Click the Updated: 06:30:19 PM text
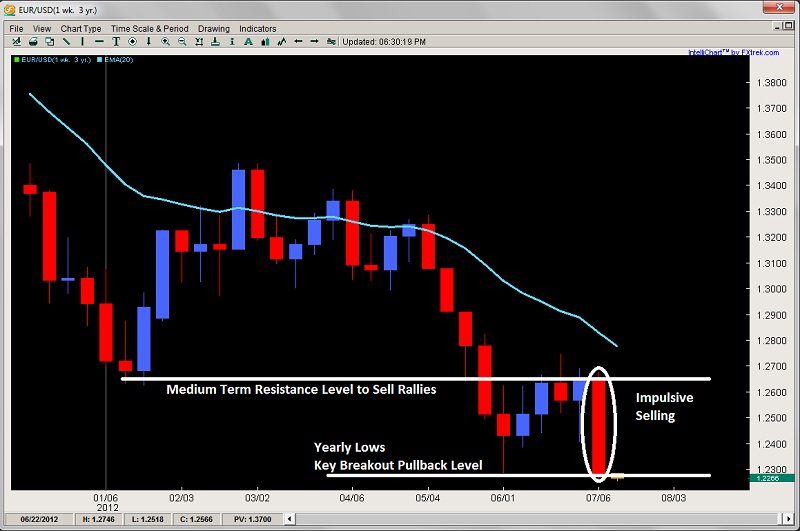 point(384,42)
